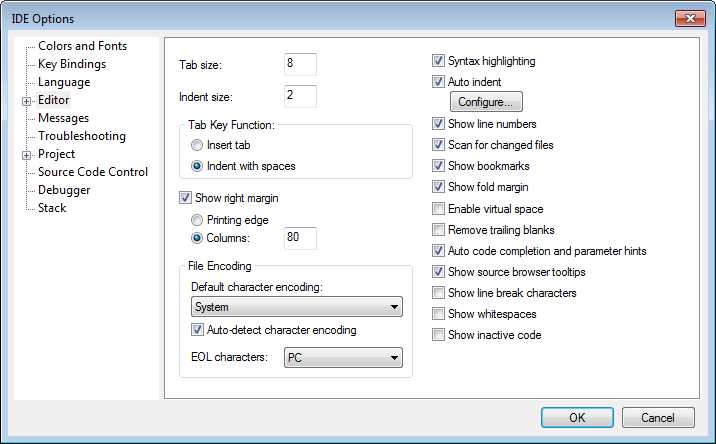
Task: Expand the Editor tree node
Action: click(x=27, y=101)
